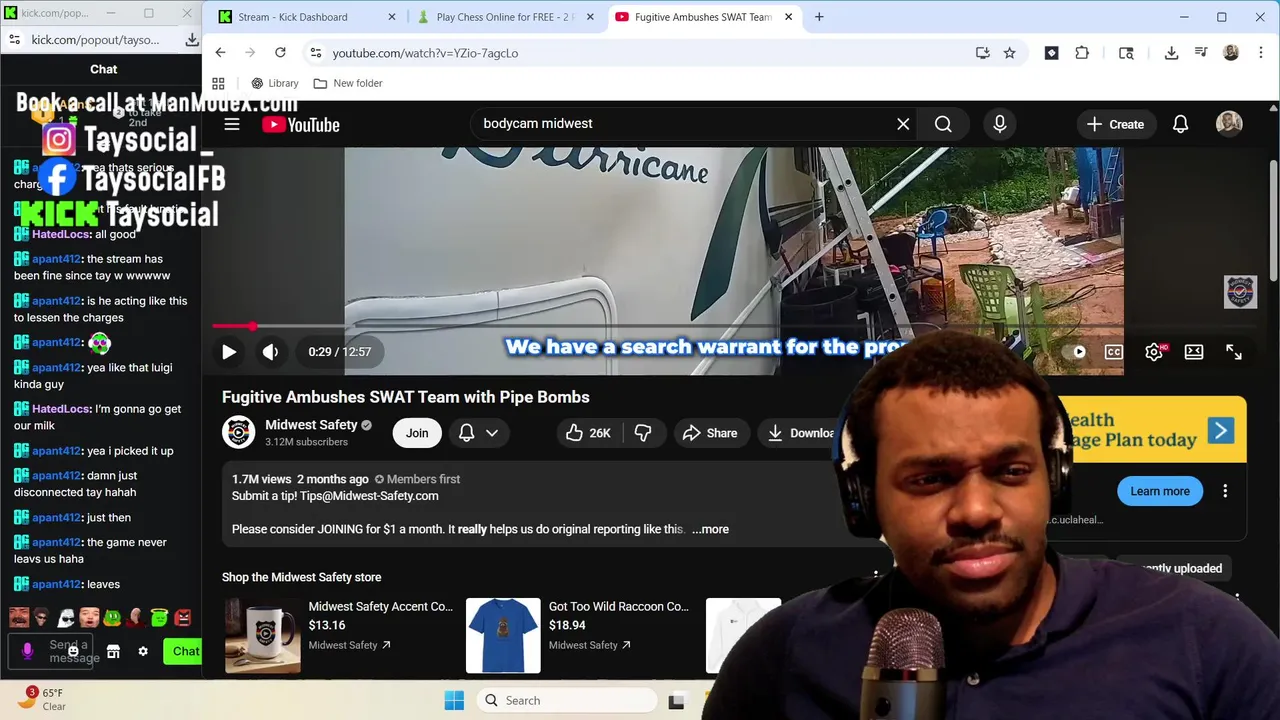Bookmark this page with star

click(1010, 53)
